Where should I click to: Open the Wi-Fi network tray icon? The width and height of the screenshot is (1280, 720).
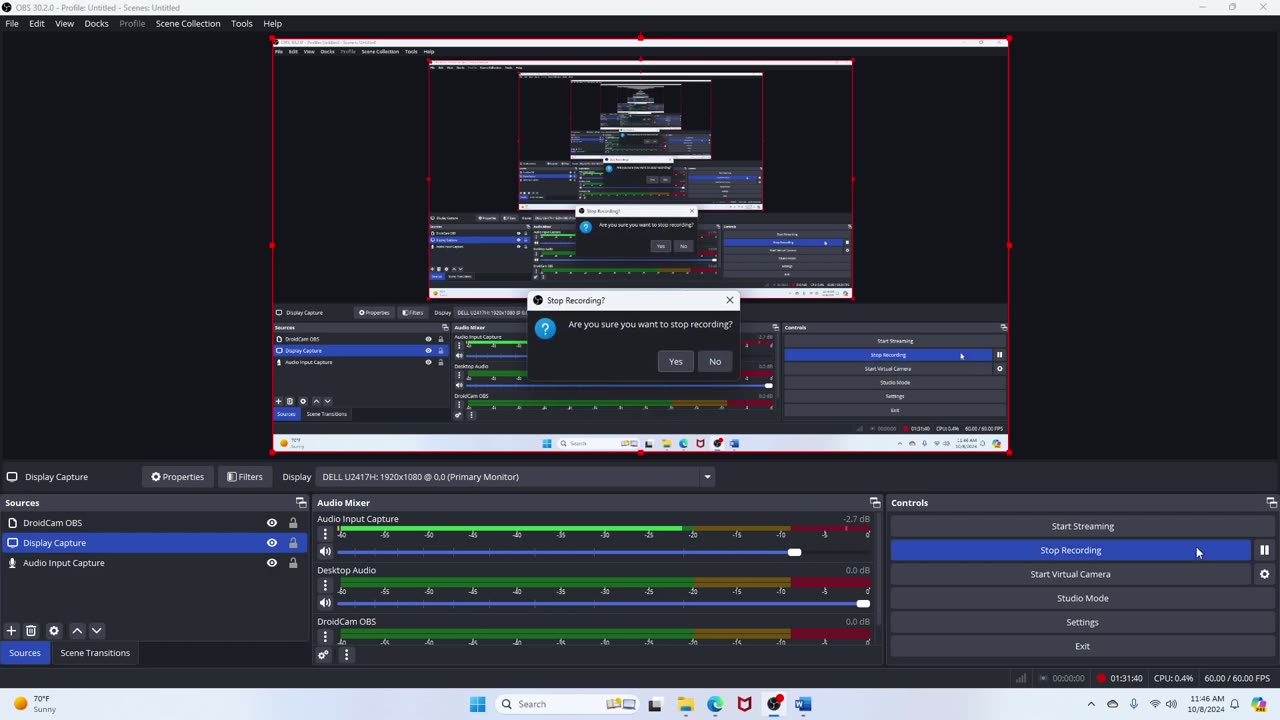(1154, 704)
